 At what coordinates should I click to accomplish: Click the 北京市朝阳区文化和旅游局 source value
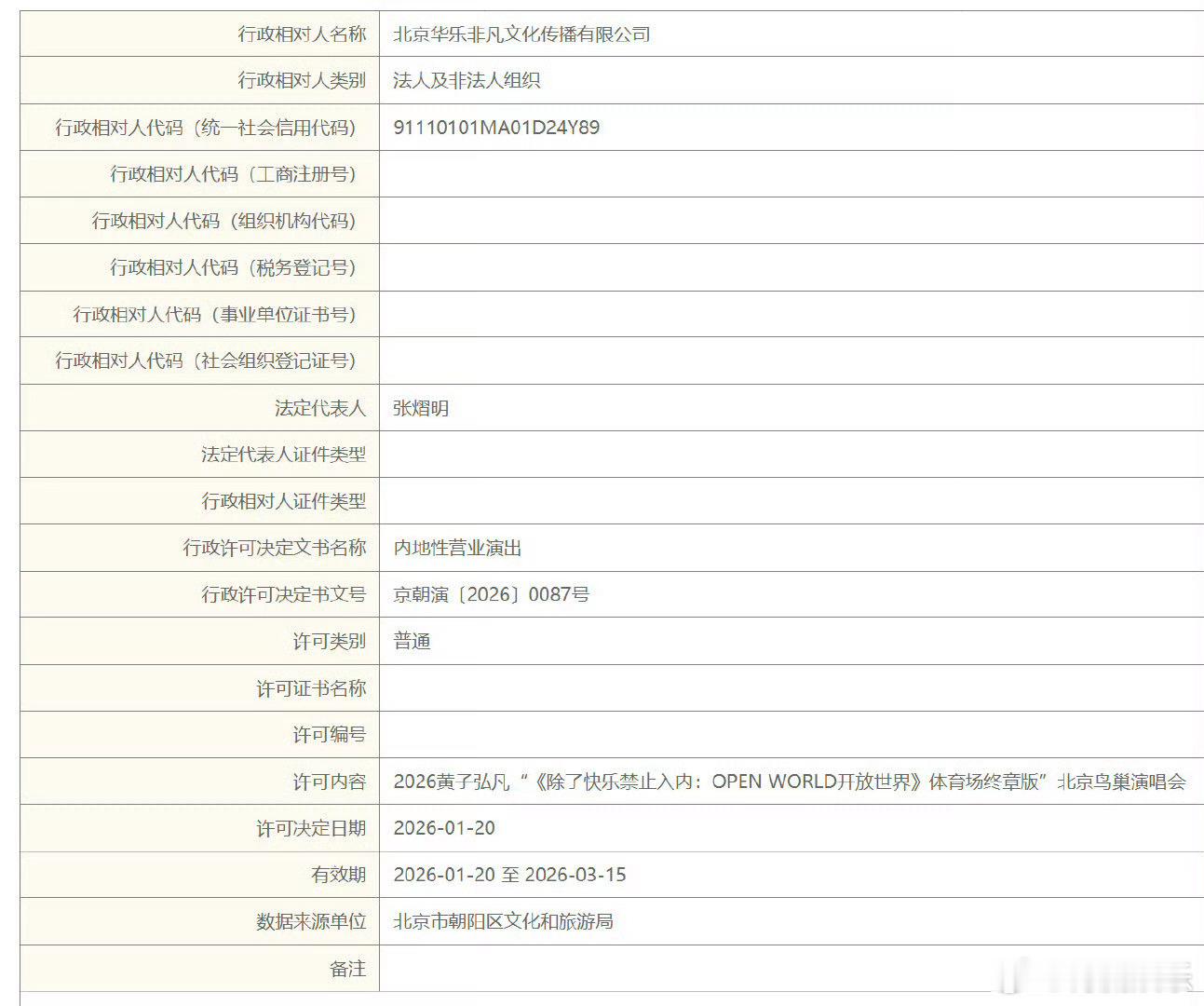[509, 921]
